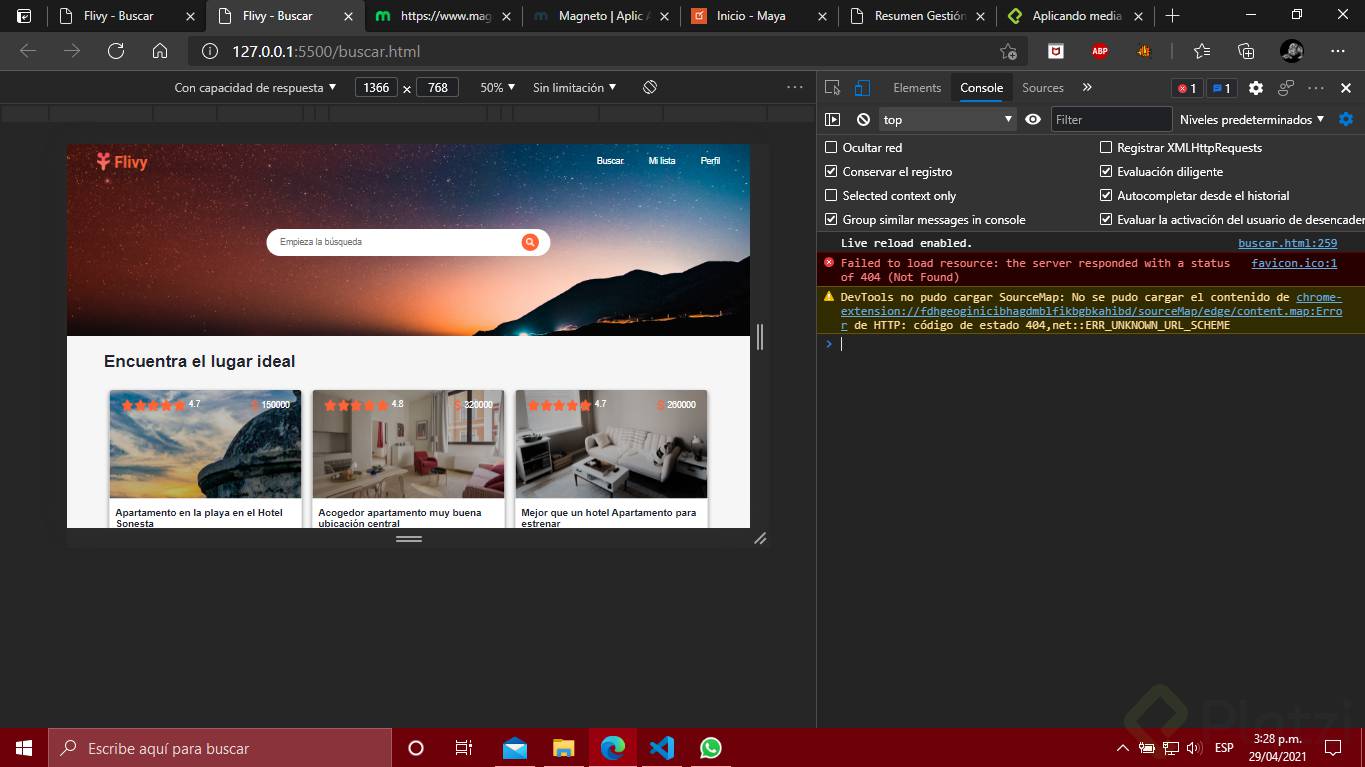Click the Flivy logo
Screen dimensions: 1365x767
point(122,161)
